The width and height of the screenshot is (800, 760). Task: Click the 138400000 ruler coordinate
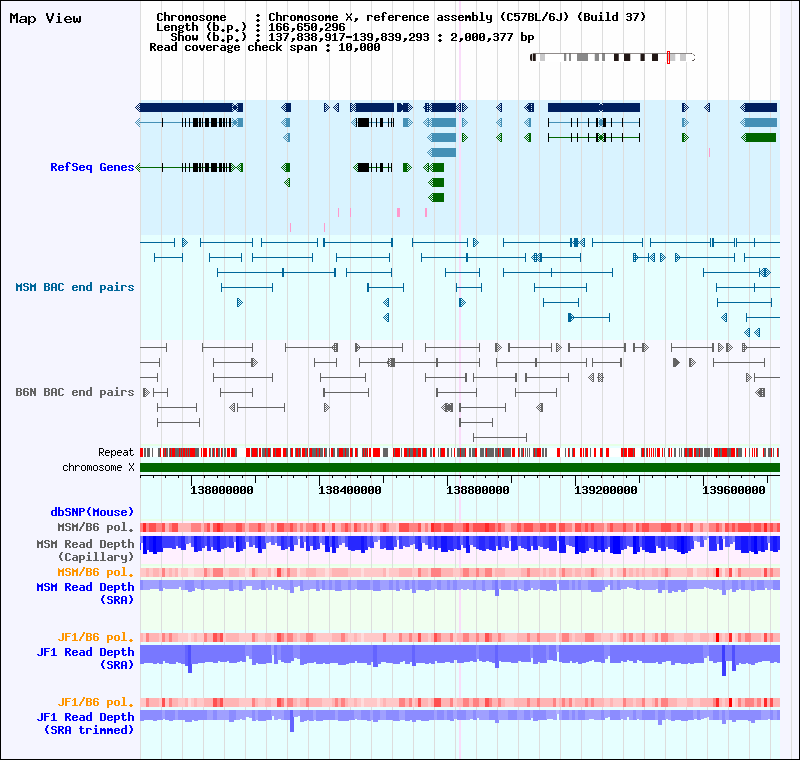350,490
